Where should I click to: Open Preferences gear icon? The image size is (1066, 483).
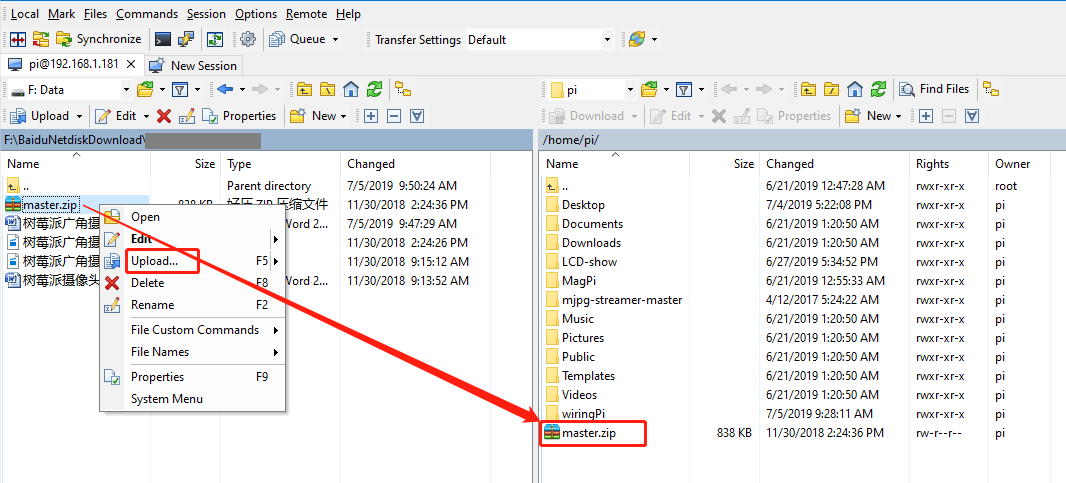[248, 39]
